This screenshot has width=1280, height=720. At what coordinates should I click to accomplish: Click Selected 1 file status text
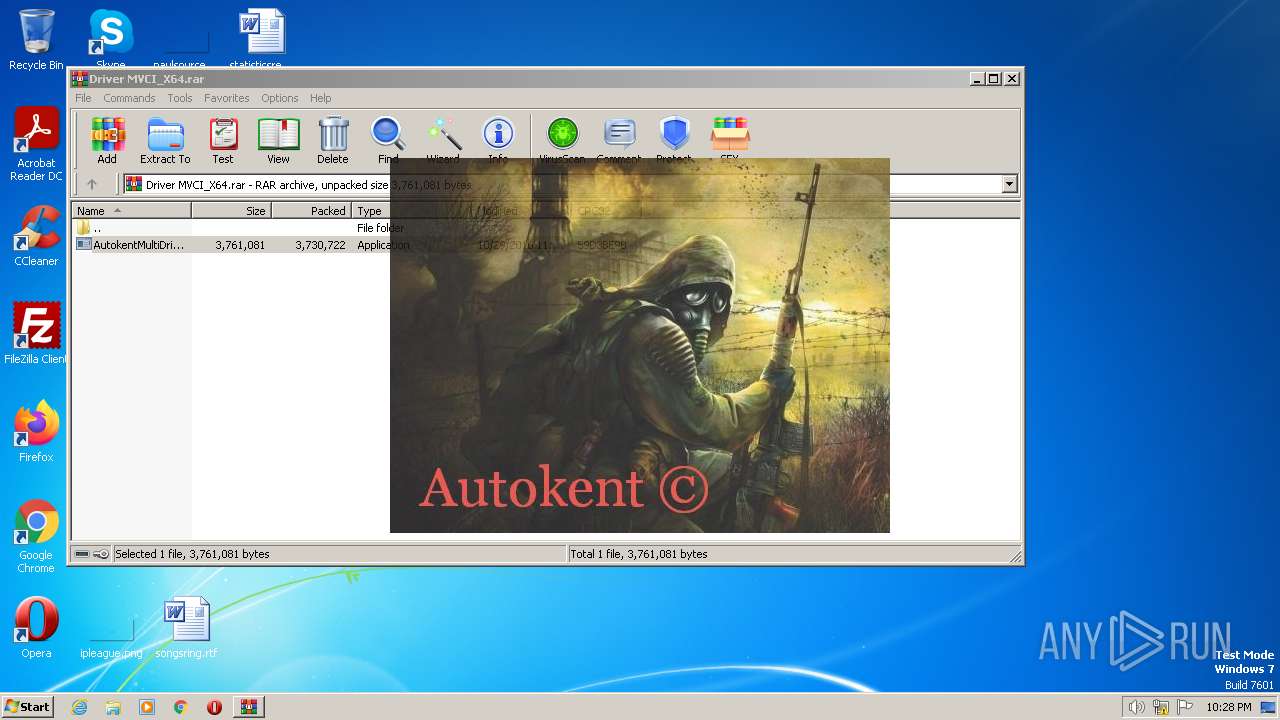192,554
